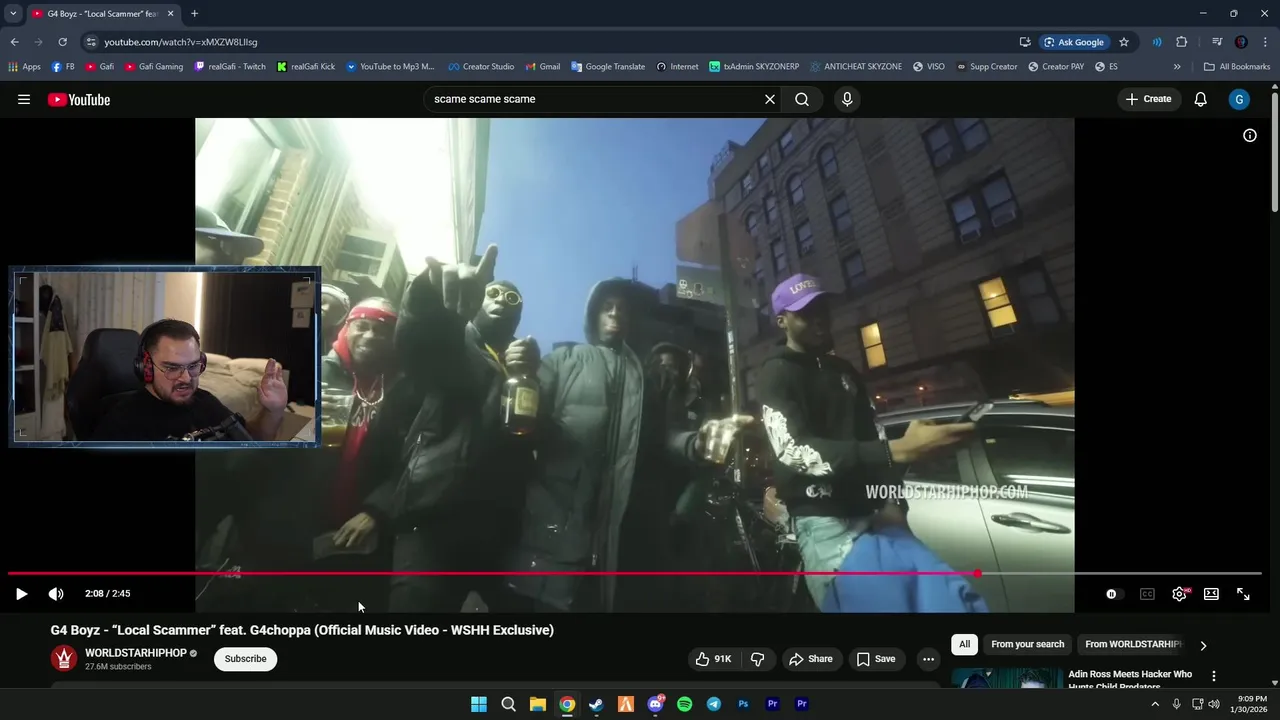
Task: Open the Chrome extensions puzzle icon
Action: click(1182, 42)
